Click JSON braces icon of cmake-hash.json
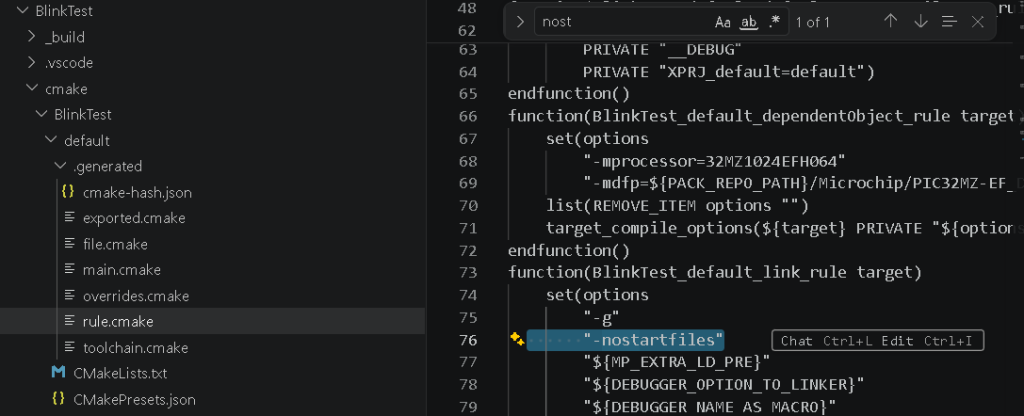The width and height of the screenshot is (1024, 416). point(67,192)
